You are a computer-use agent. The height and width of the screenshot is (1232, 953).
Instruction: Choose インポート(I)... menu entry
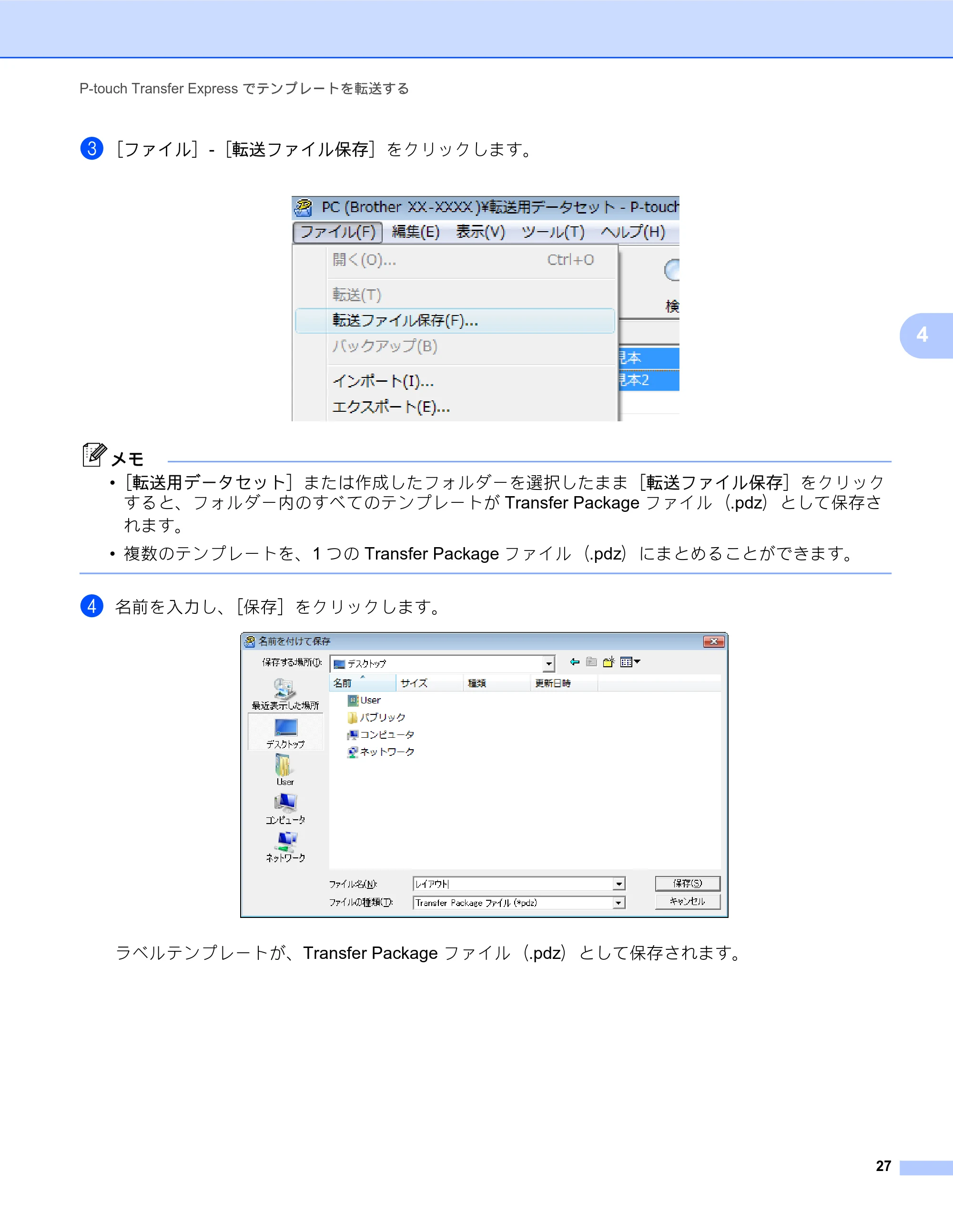point(455,381)
